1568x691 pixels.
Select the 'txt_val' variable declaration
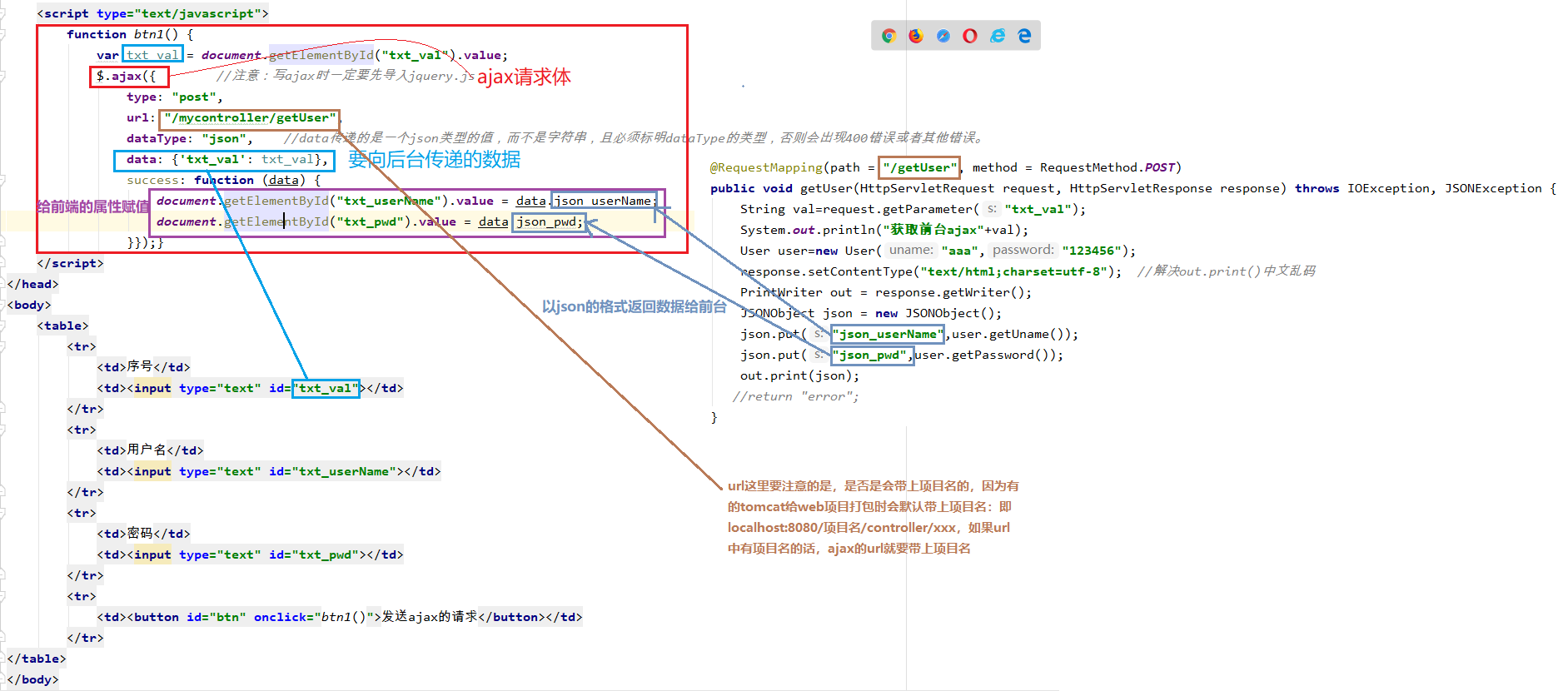[x=153, y=55]
